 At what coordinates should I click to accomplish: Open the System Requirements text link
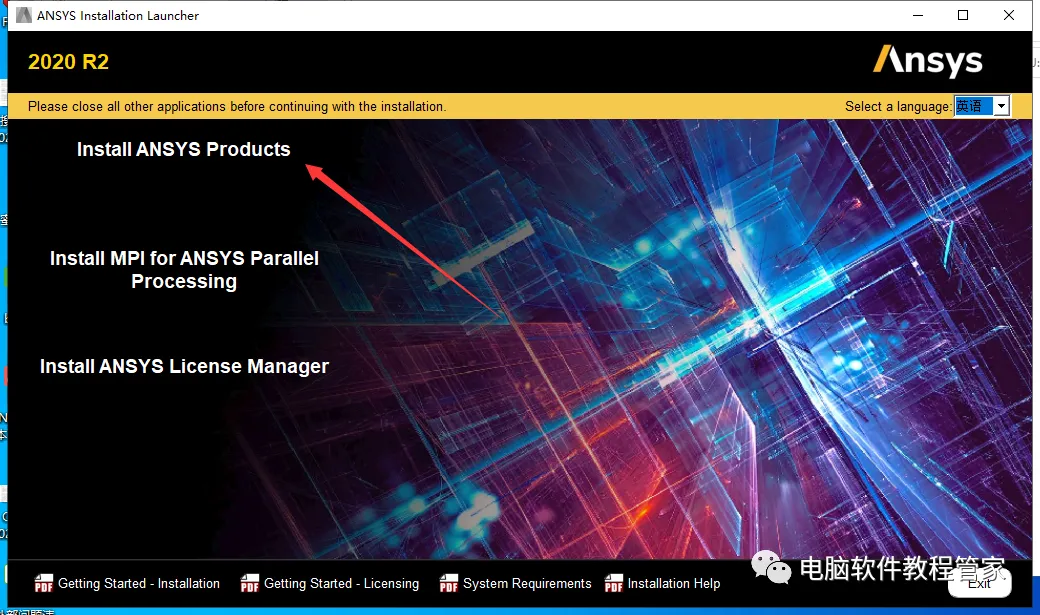click(x=527, y=583)
